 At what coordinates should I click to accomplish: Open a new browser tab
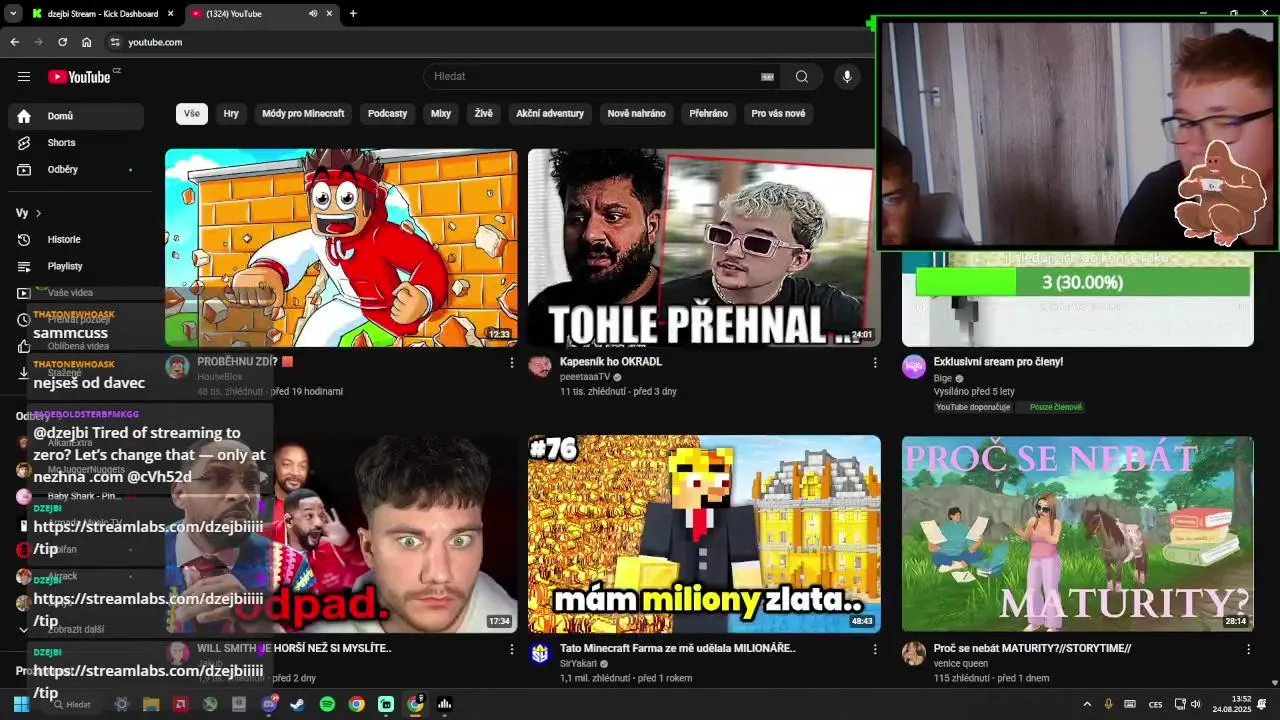click(353, 14)
